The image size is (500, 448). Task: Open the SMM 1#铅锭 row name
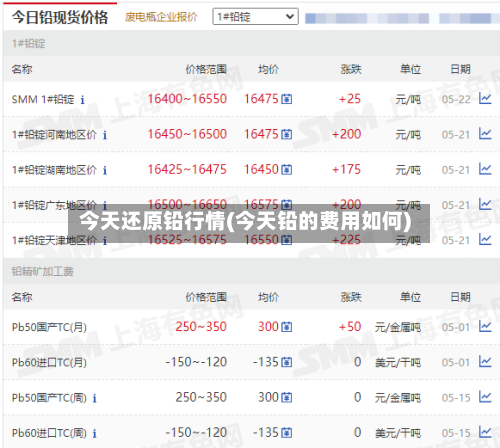tap(43, 99)
